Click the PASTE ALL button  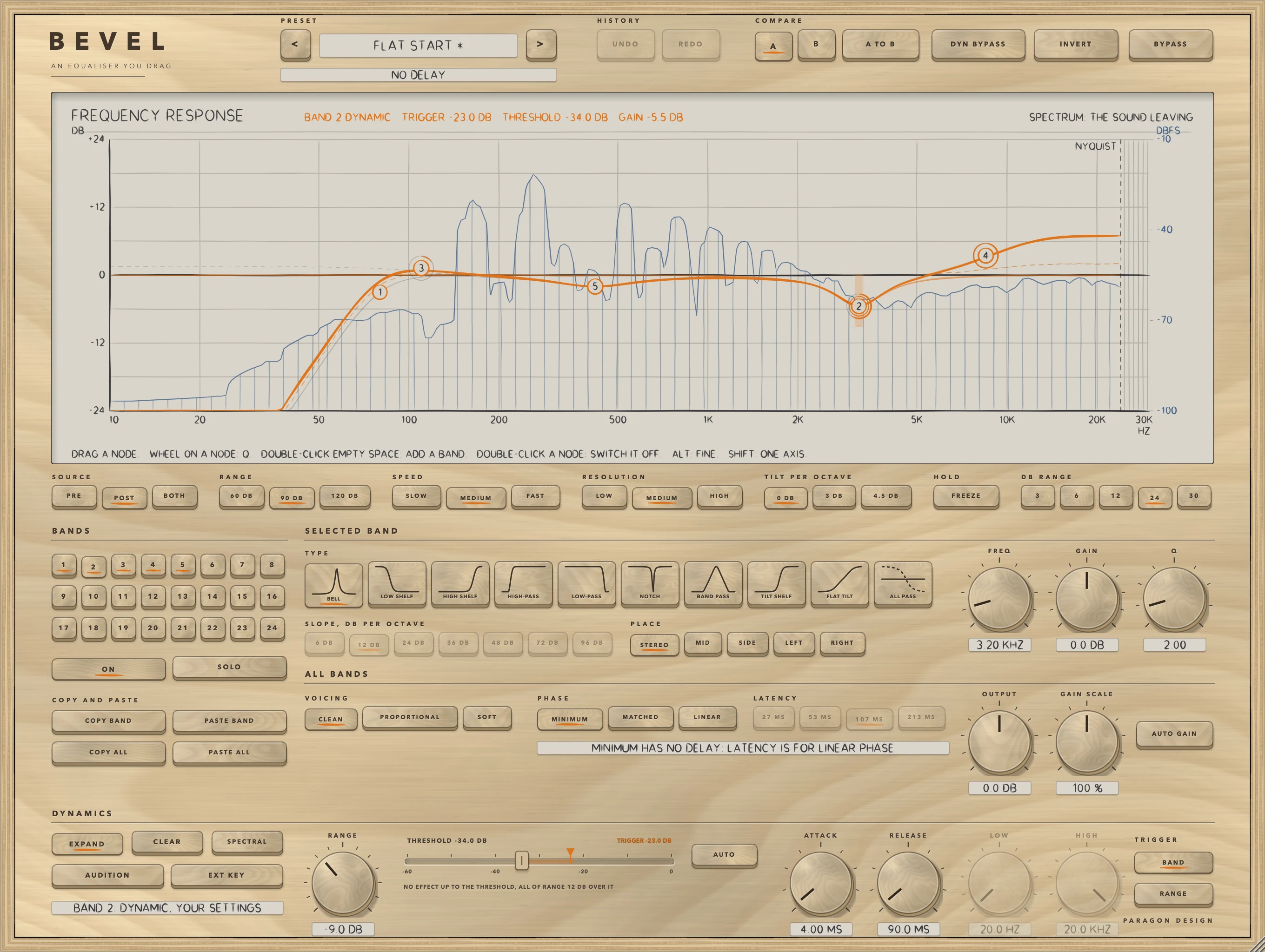[x=229, y=753]
